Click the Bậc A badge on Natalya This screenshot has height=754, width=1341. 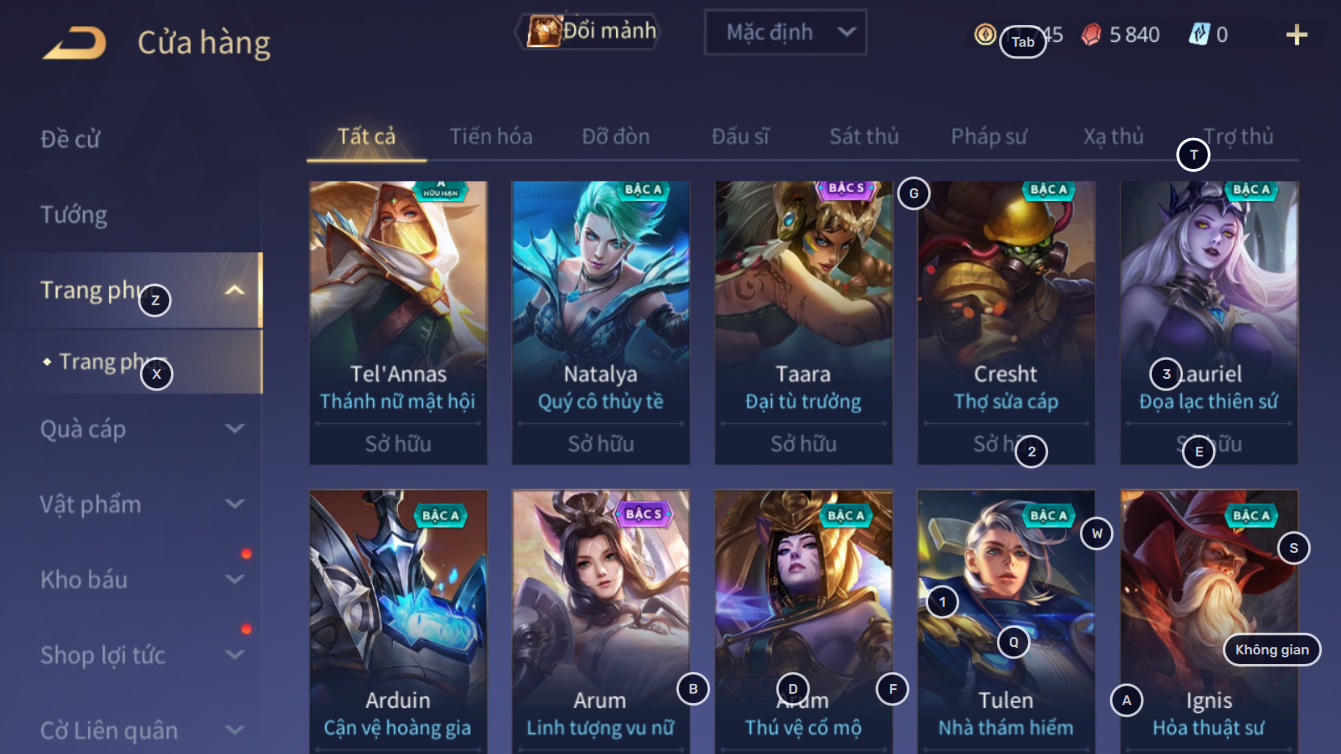click(x=643, y=190)
